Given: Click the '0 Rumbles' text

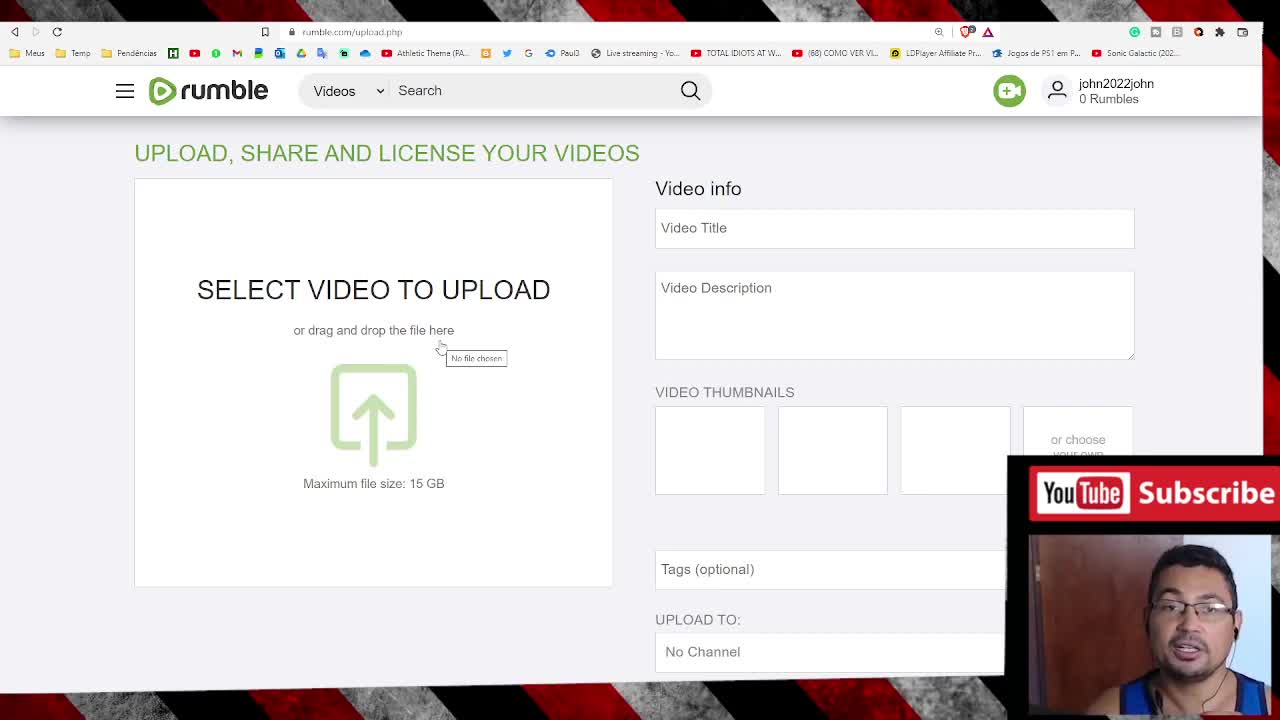Looking at the screenshot, I should [x=1109, y=99].
